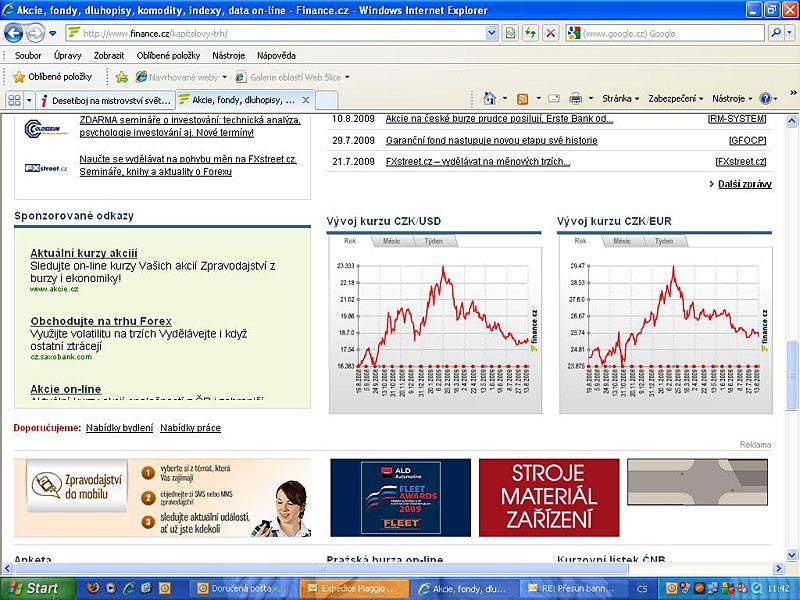Image resolution: width=800 pixels, height=600 pixels.
Task: Click the Stroje Materiál Zařízení banner
Action: pos(549,497)
